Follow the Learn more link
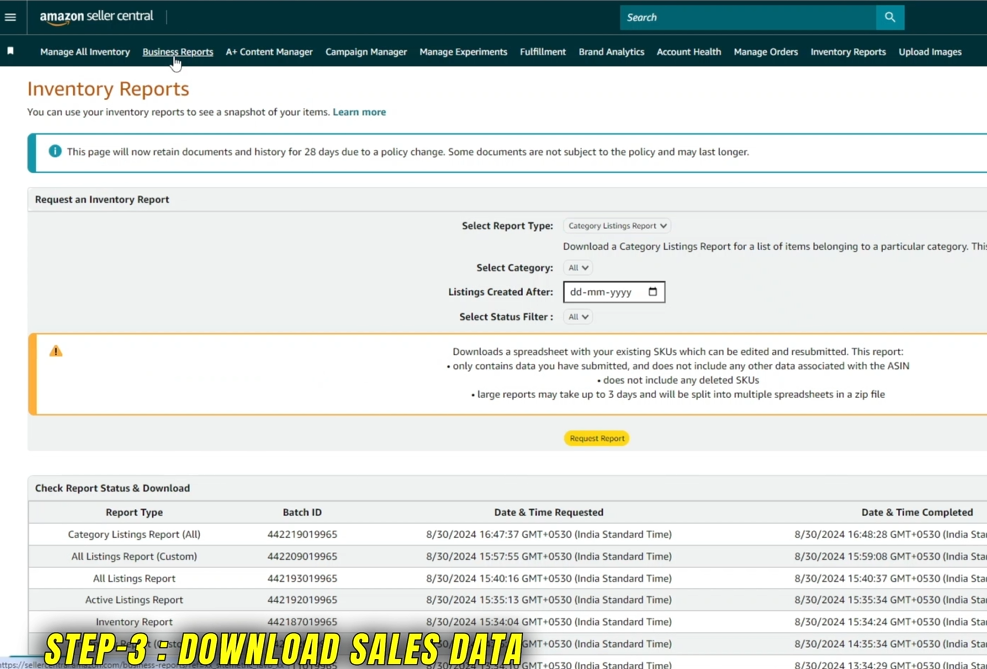The width and height of the screenshot is (987, 669). point(359,112)
